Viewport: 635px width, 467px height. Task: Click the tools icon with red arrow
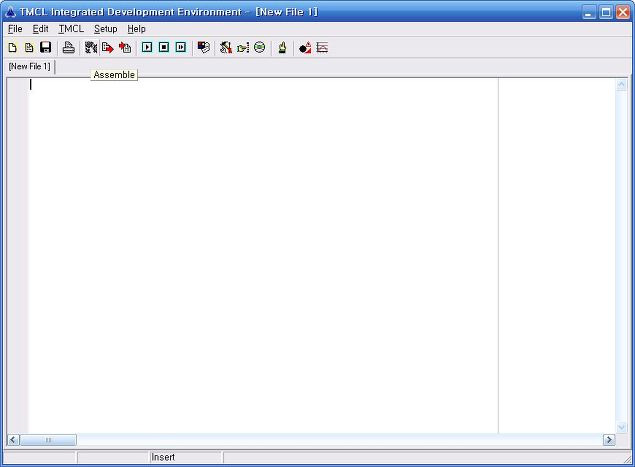coord(226,48)
